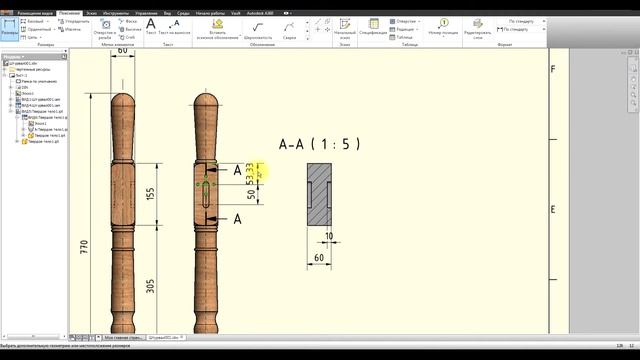Switch to Управление ribbon tab

click(x=146, y=13)
